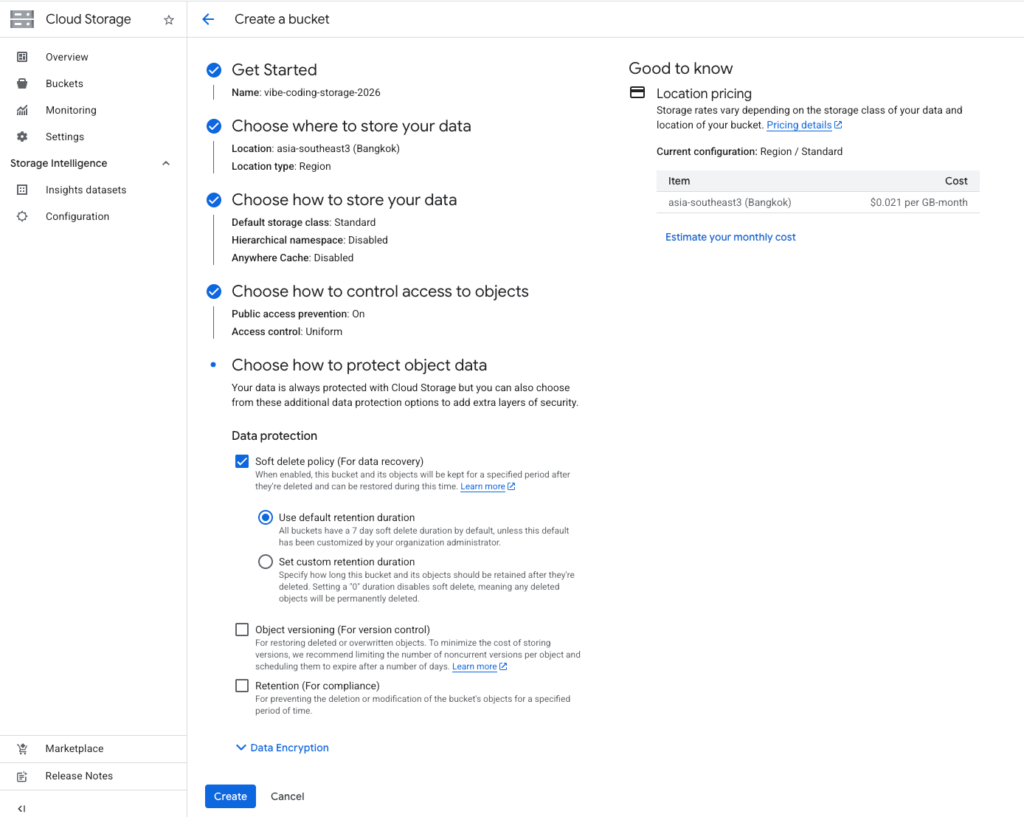This screenshot has height=817, width=1024.
Task: Uncheck the Soft delete policy checkbox
Action: tap(242, 461)
